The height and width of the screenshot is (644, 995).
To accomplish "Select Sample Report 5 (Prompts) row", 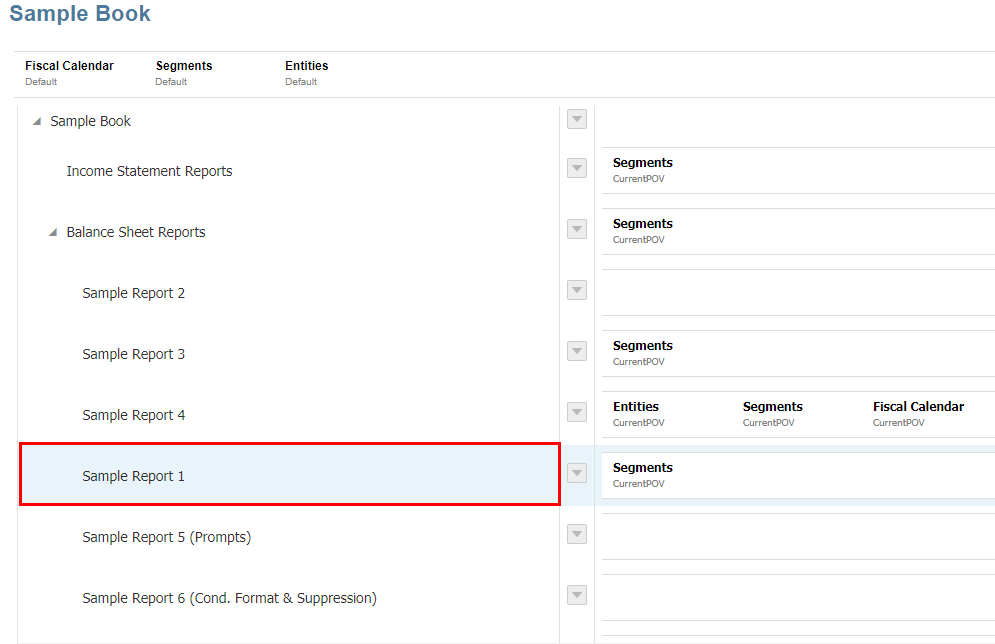I will pyautogui.click(x=166, y=537).
